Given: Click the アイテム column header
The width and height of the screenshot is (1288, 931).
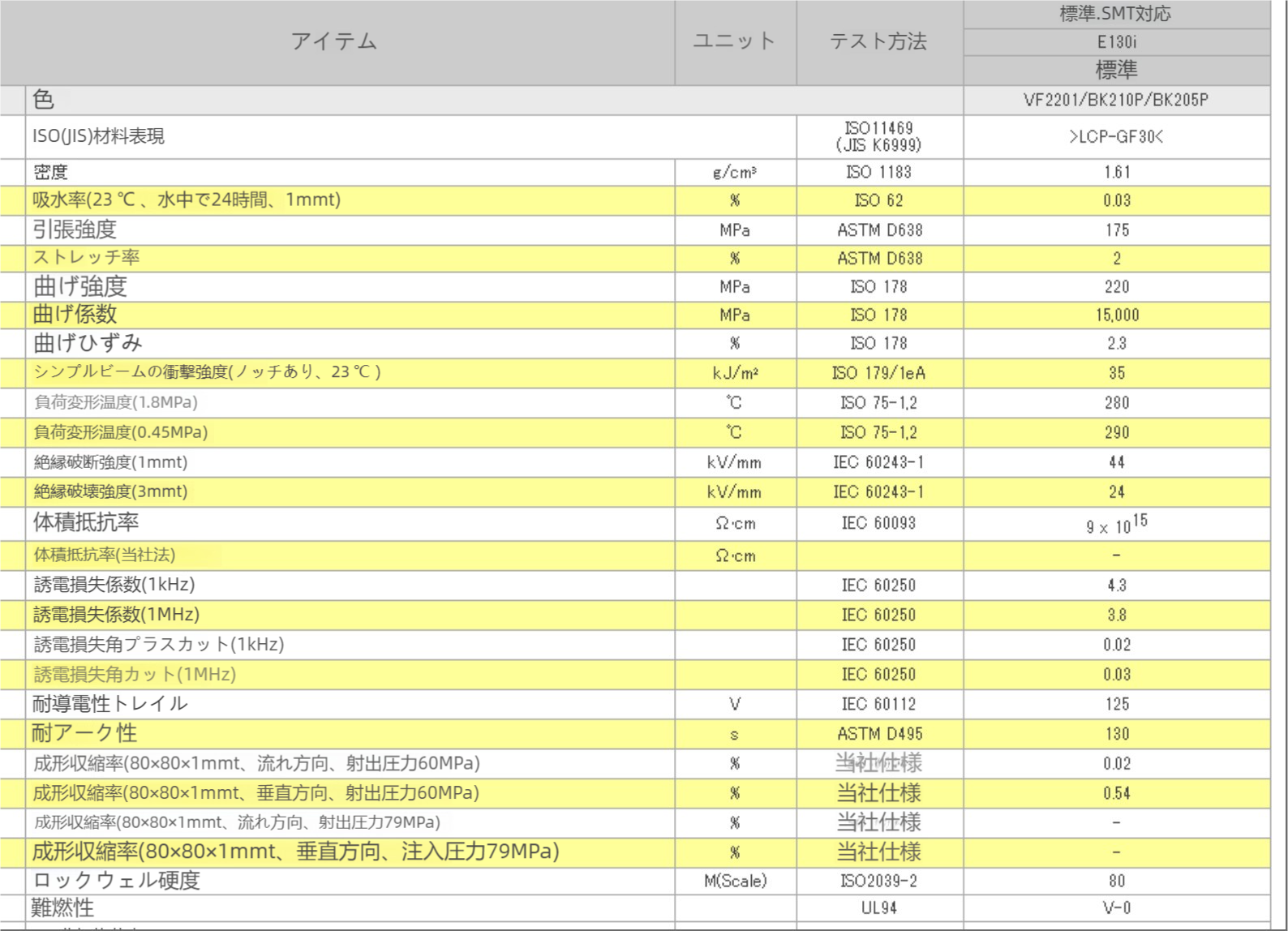Looking at the screenshot, I should click(334, 41).
